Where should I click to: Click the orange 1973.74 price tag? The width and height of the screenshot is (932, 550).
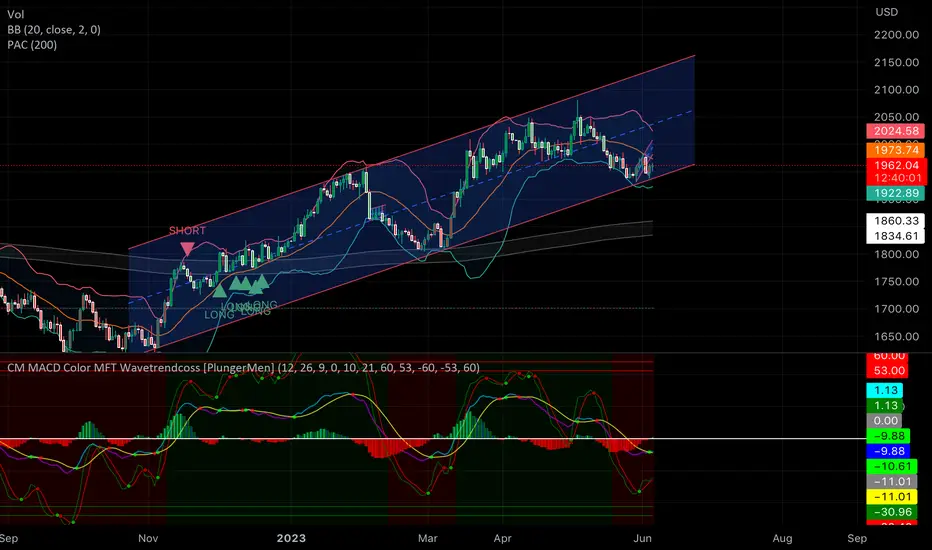coord(896,150)
